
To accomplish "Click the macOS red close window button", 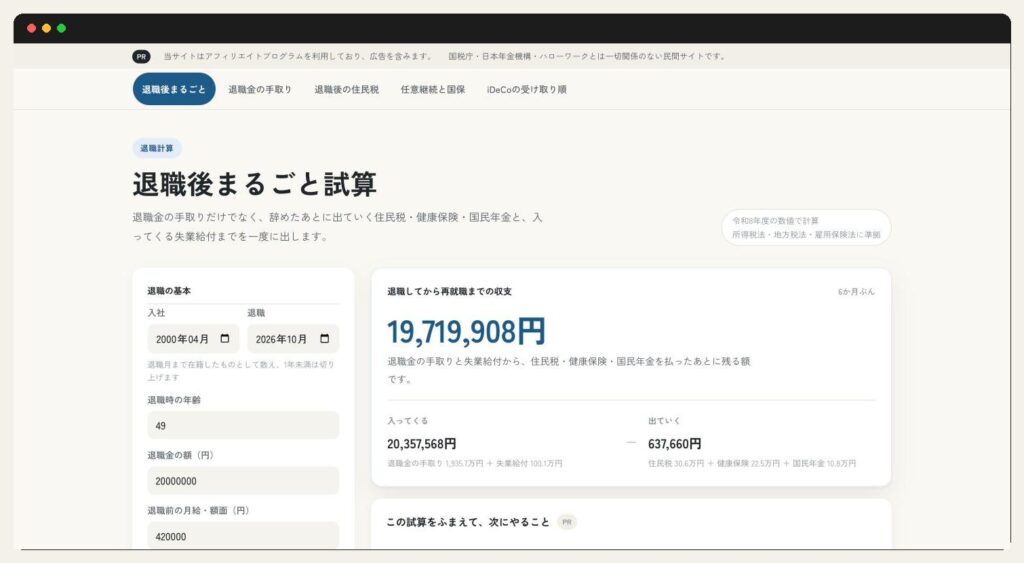I will point(31,28).
